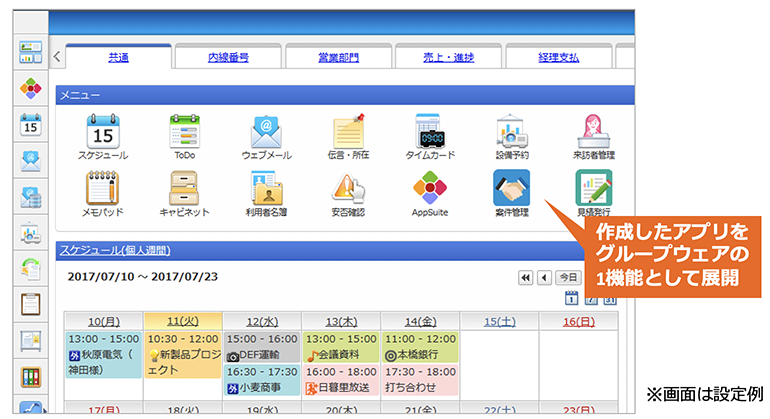The image size is (770, 419).
Task: Open the 会議資料 13:00 - 15:00 event
Action: 341,347
